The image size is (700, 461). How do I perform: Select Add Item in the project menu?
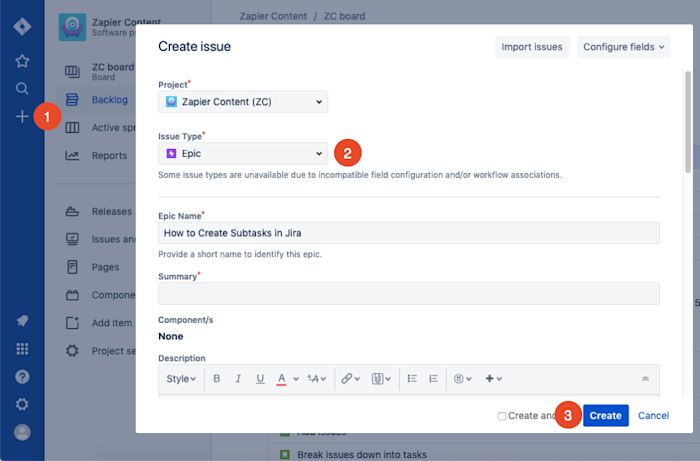(112, 323)
